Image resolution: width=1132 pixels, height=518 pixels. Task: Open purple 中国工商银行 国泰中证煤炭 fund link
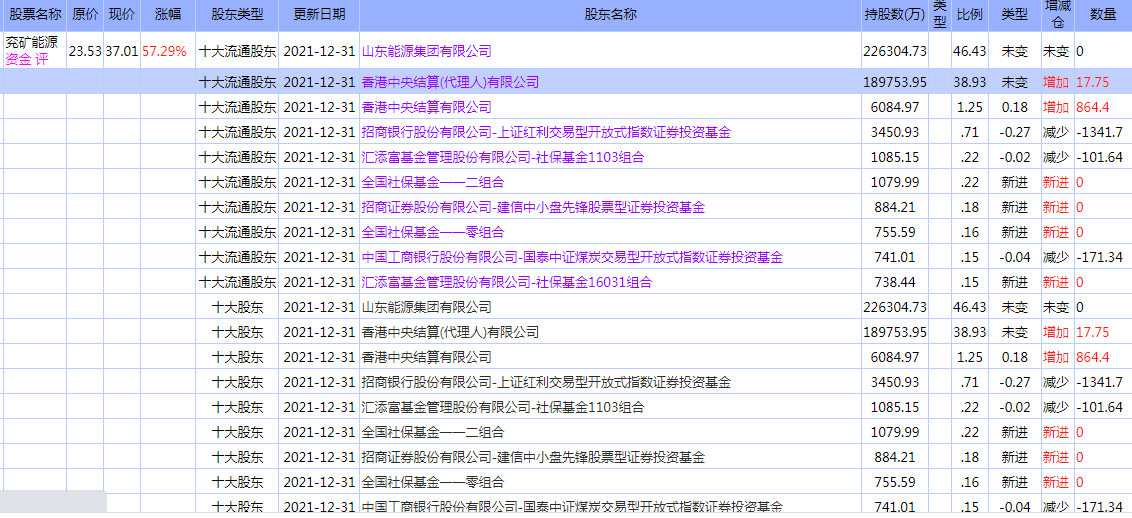(x=572, y=258)
